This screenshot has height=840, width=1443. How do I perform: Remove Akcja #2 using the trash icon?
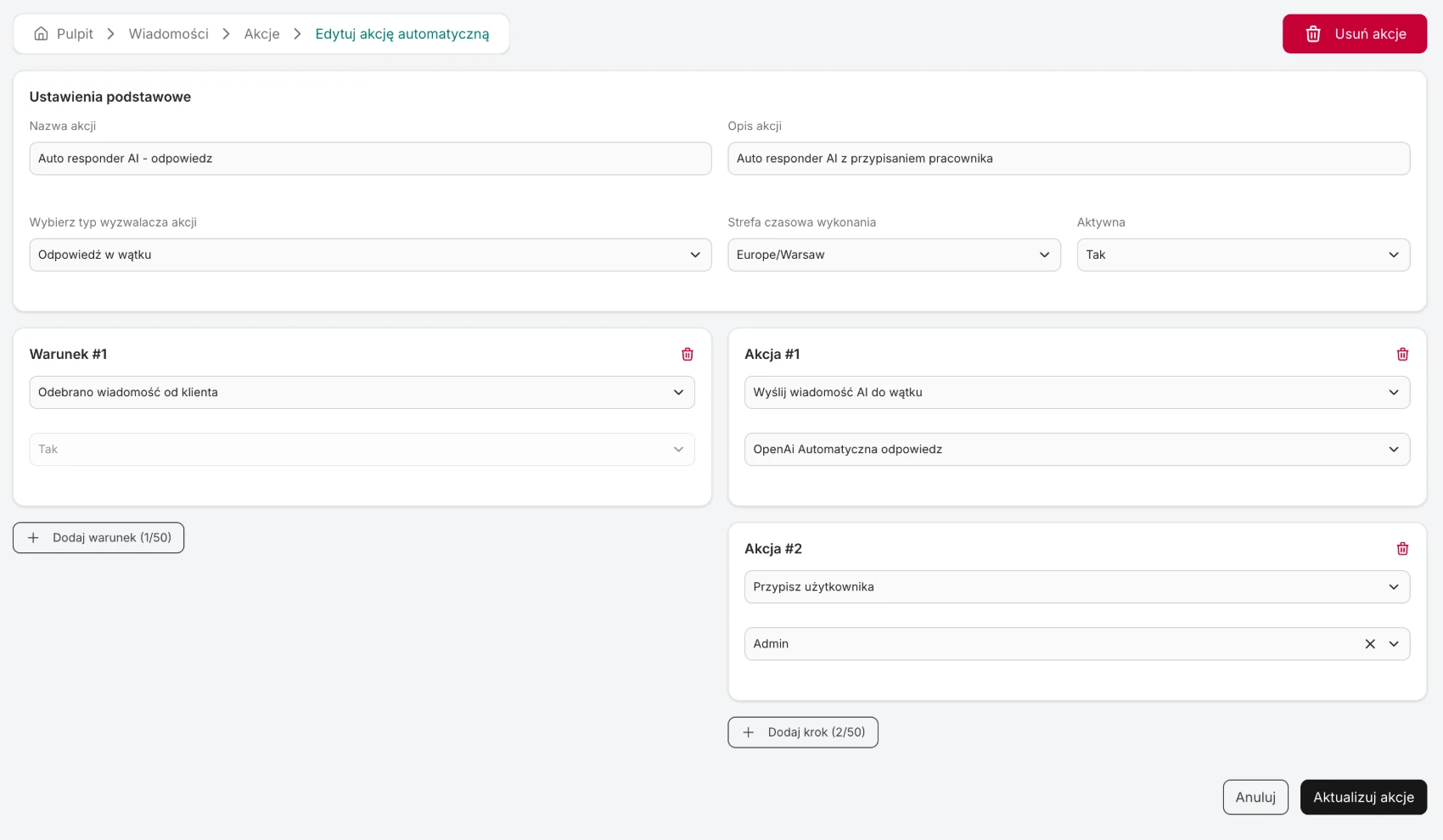tap(1402, 549)
